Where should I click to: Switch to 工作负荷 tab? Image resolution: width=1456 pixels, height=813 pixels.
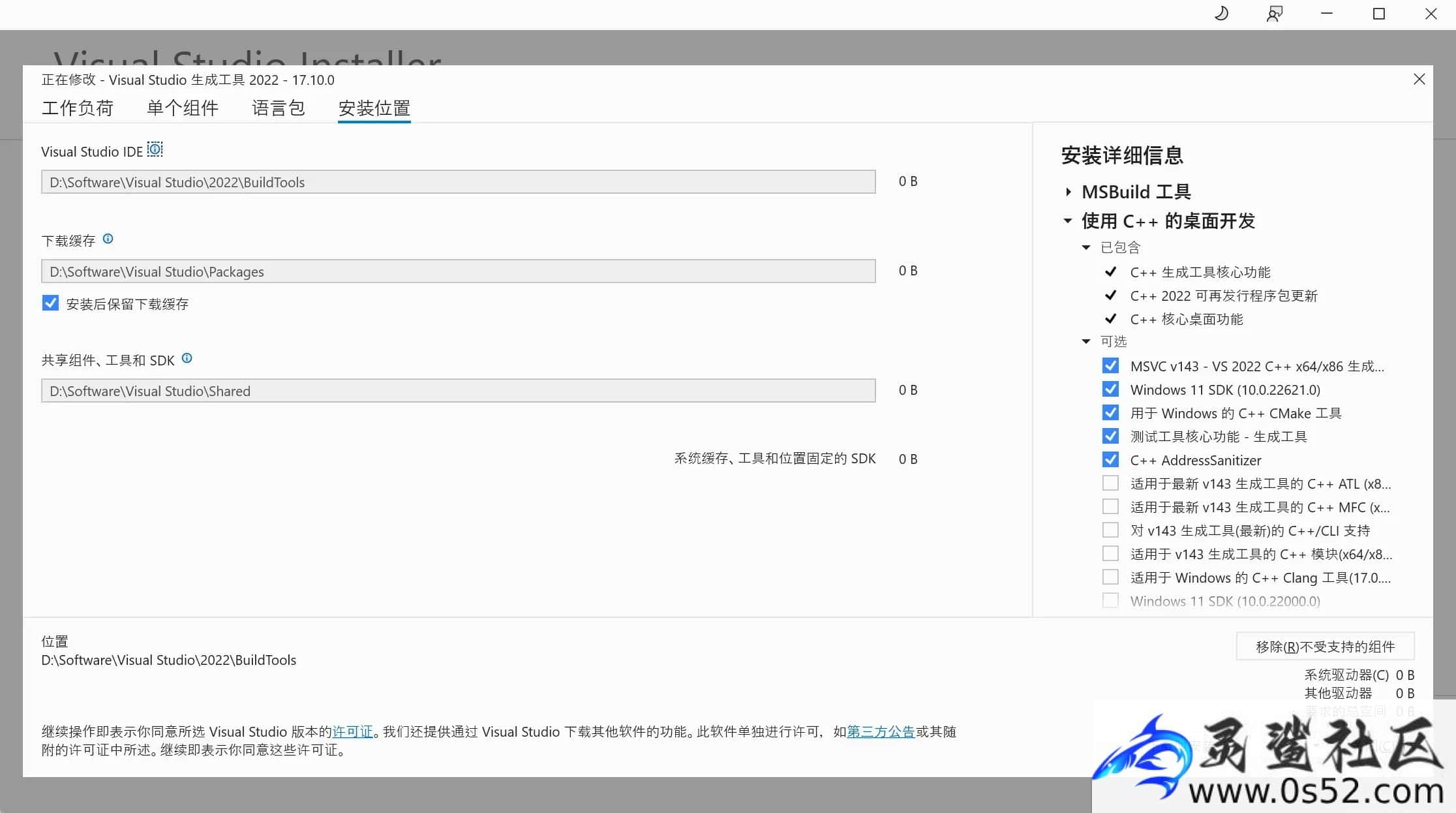(78, 108)
